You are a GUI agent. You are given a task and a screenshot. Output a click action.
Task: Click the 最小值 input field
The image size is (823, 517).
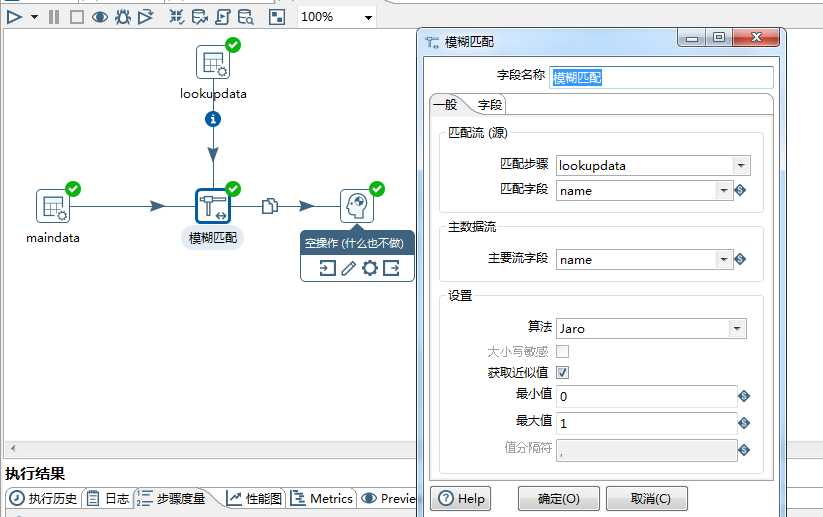(647, 396)
